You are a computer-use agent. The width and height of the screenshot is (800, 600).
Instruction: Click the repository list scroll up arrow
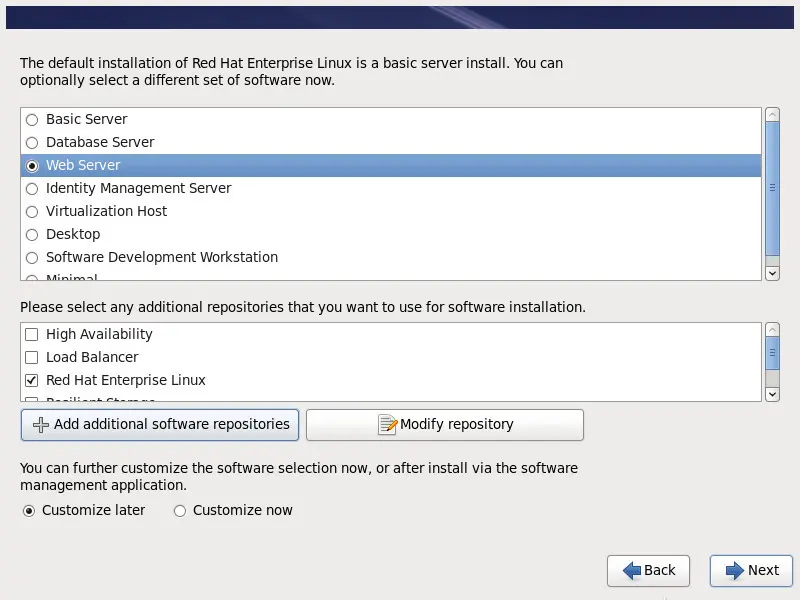[772, 330]
